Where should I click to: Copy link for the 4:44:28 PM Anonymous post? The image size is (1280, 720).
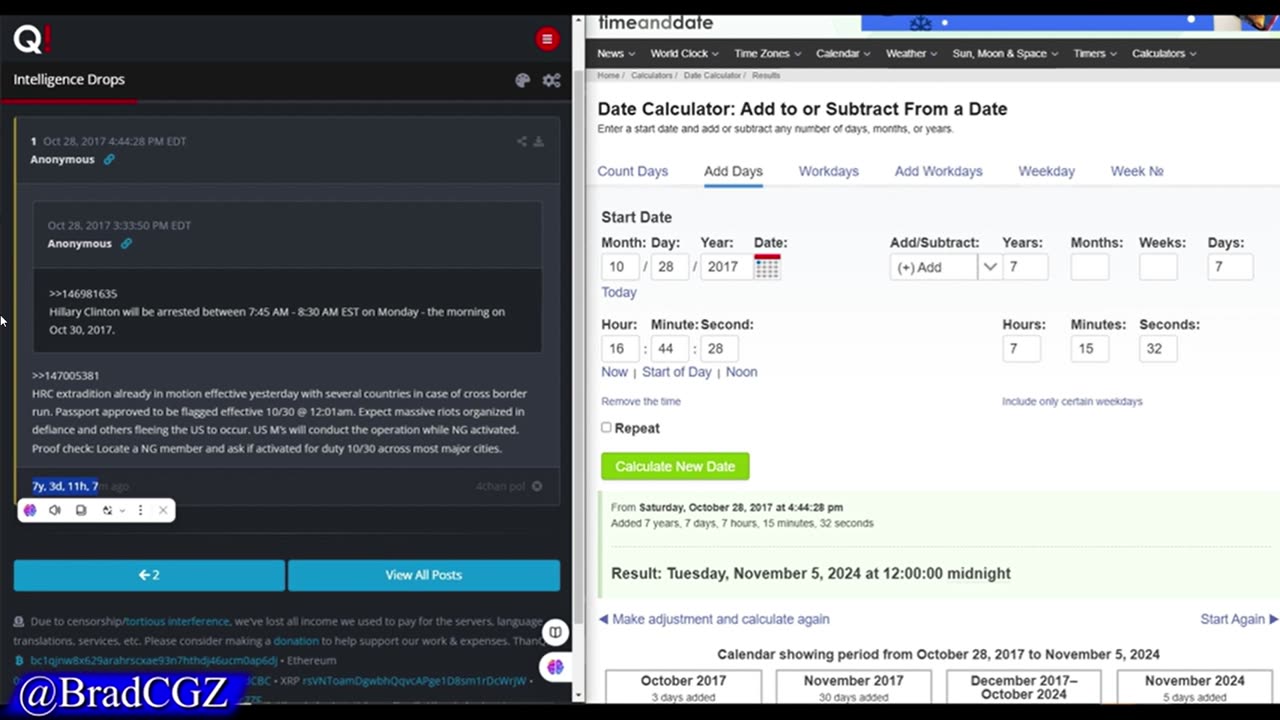coord(109,159)
